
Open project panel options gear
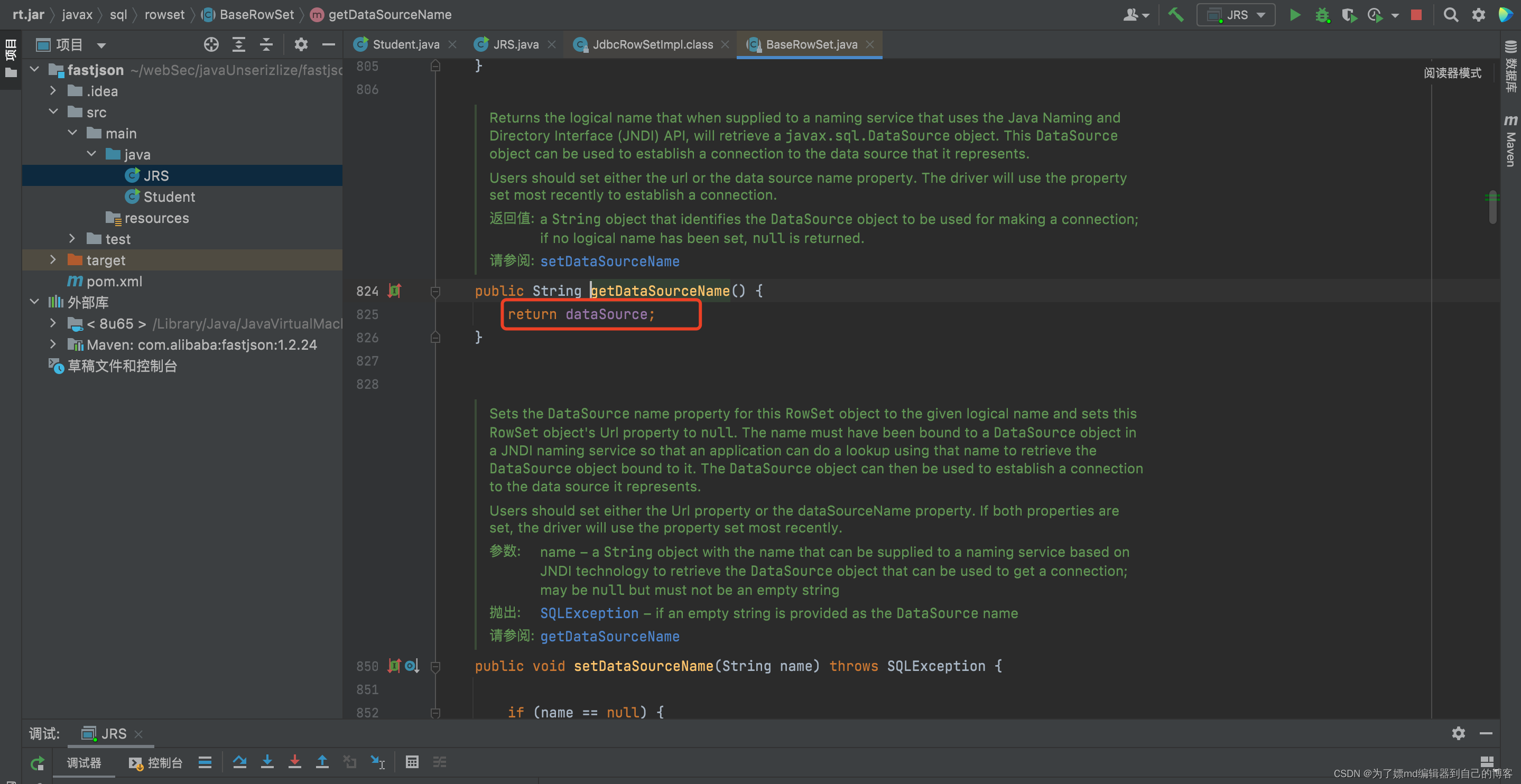(x=301, y=44)
